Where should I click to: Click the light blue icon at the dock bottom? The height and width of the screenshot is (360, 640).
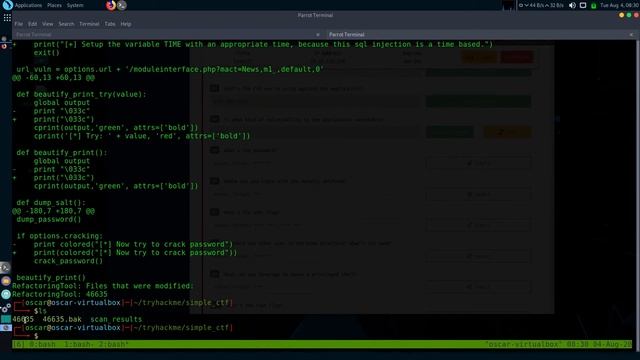click(6, 328)
